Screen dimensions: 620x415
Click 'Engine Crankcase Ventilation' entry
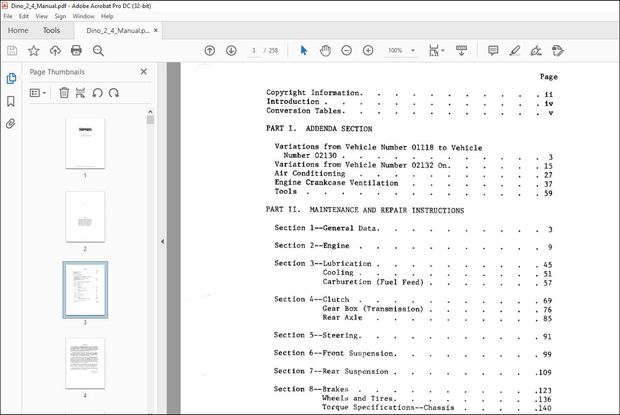(x=413, y=183)
